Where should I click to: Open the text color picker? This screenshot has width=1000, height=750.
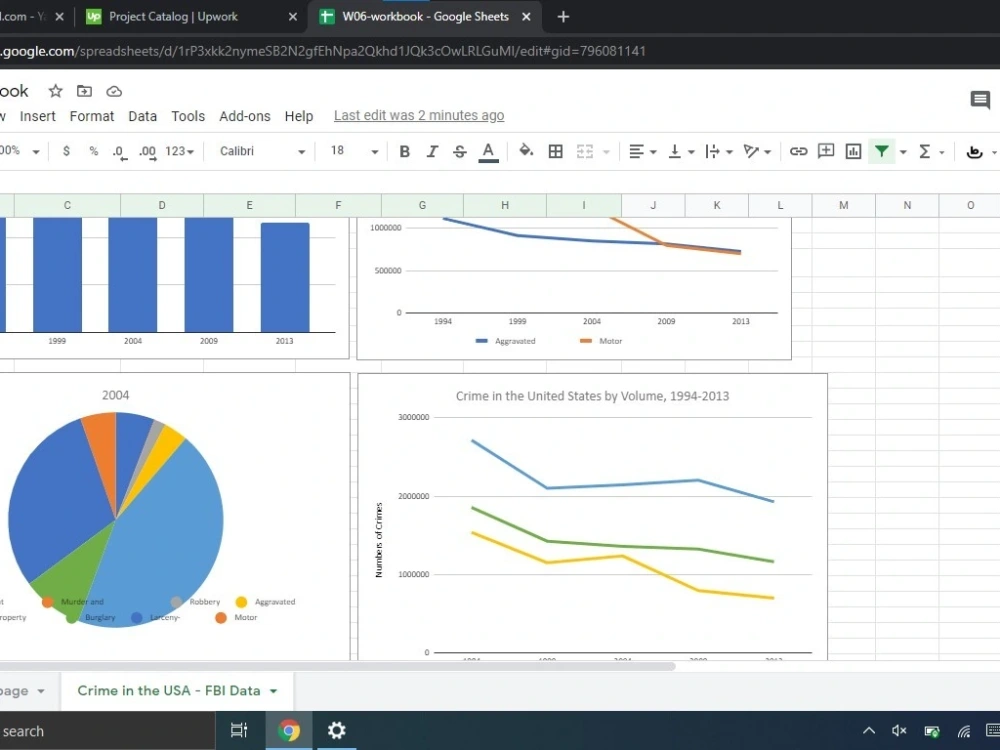tap(489, 152)
